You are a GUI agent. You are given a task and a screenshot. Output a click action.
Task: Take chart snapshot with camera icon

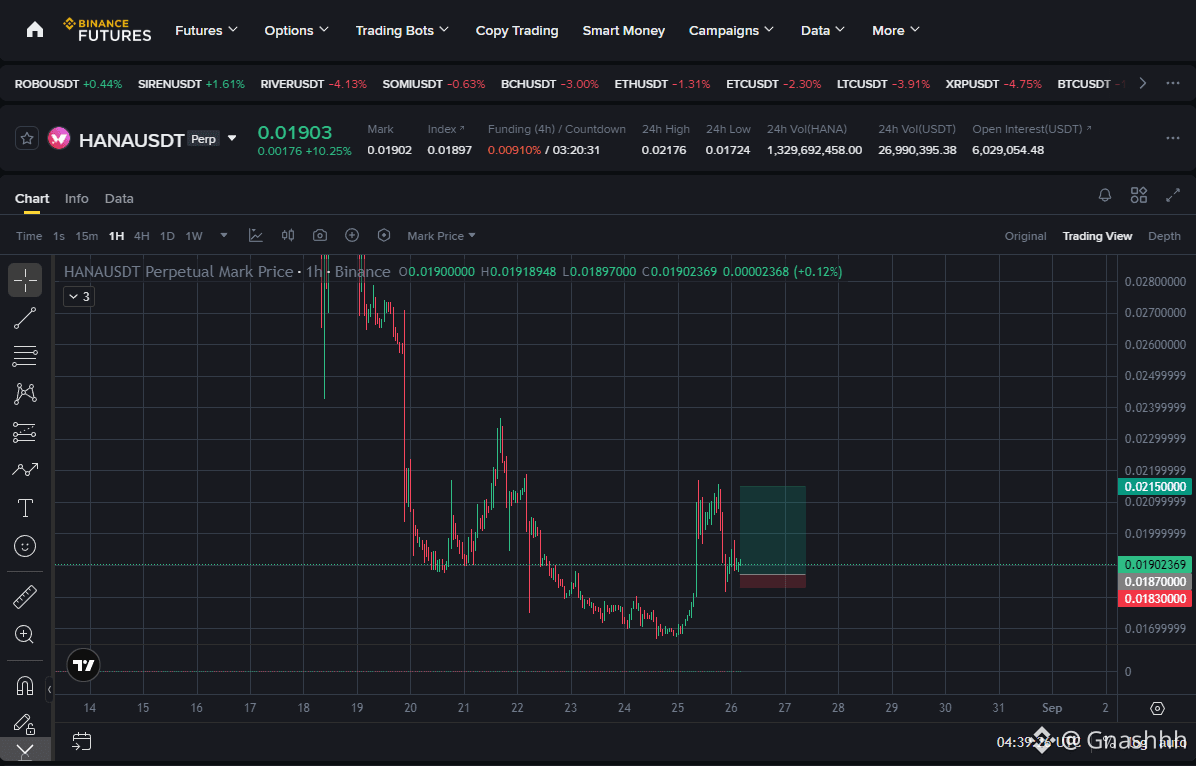pos(320,236)
